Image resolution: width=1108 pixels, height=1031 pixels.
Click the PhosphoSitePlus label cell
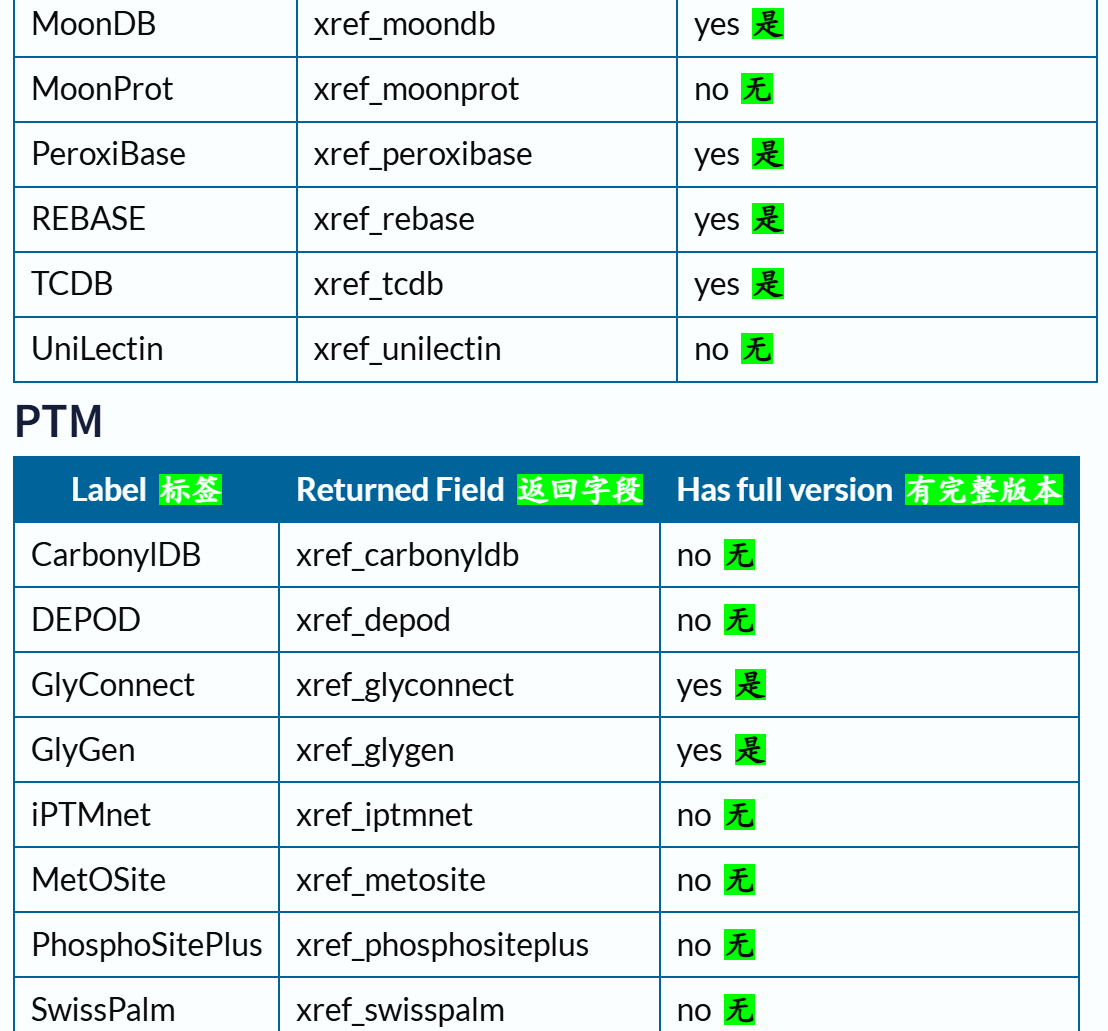pyautogui.click(x=146, y=945)
